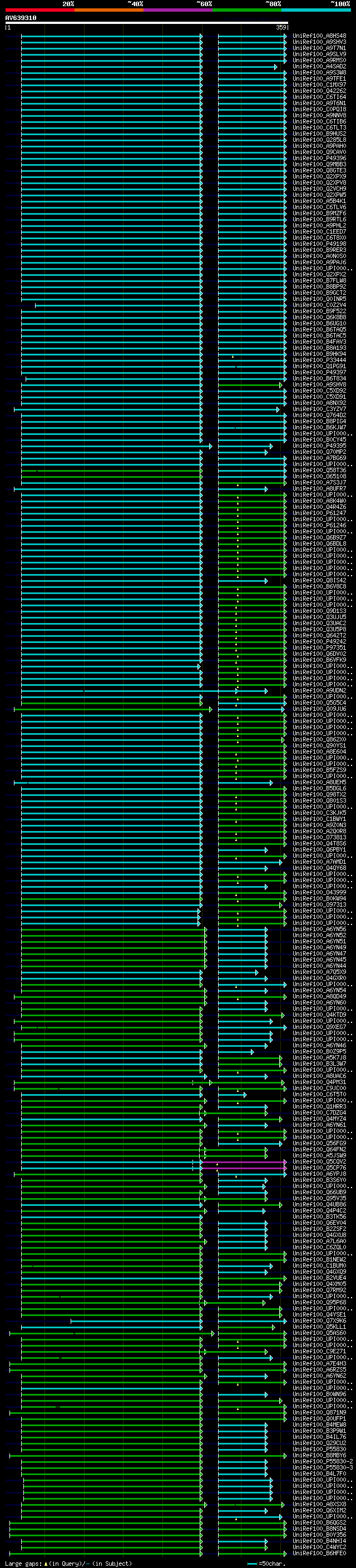356x1568 pixels.
Task: Select the UniRef100_A5B4K1 label
Action: pos(319,201)
